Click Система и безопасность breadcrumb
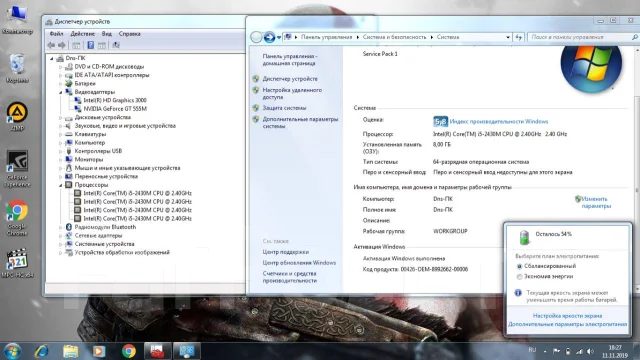This screenshot has width=640, height=360. [x=394, y=37]
